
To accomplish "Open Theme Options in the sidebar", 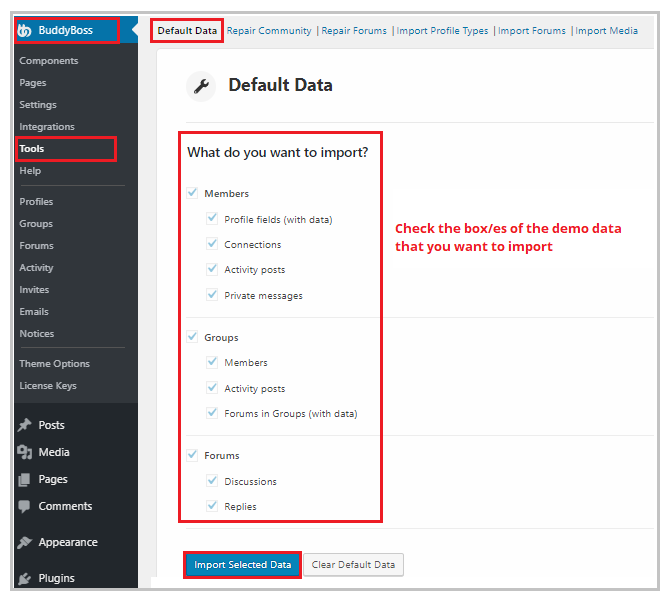I will pyautogui.click(x=54, y=364).
